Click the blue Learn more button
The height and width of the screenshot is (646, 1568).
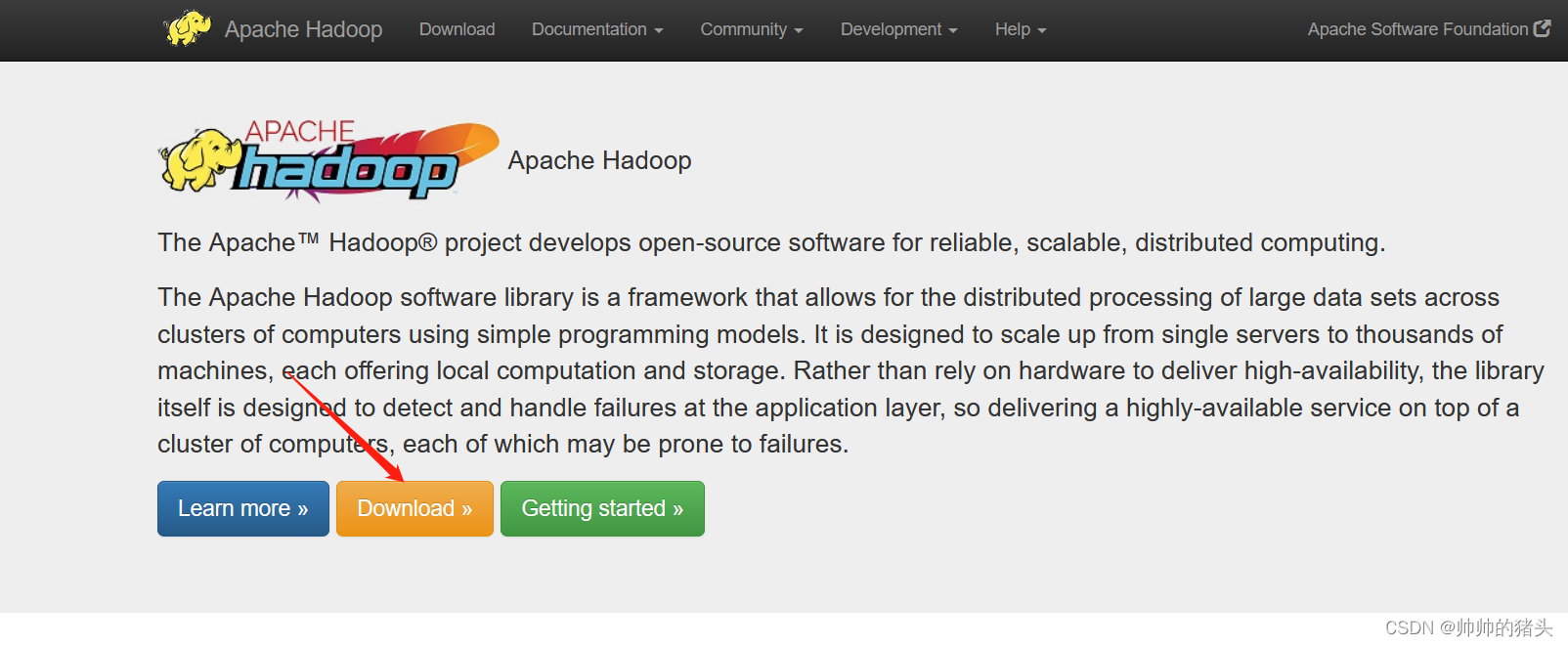243,508
